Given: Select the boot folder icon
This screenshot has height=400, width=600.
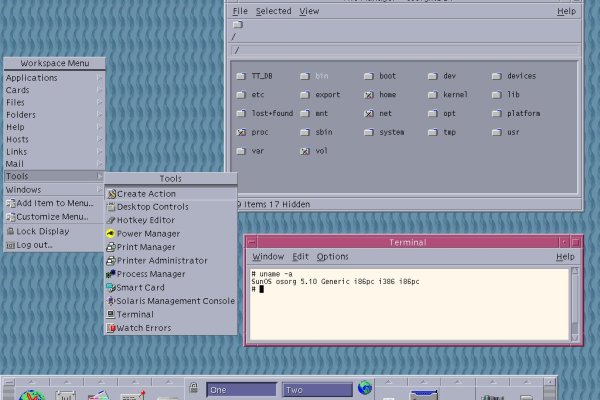Looking at the screenshot, I should 369,76.
